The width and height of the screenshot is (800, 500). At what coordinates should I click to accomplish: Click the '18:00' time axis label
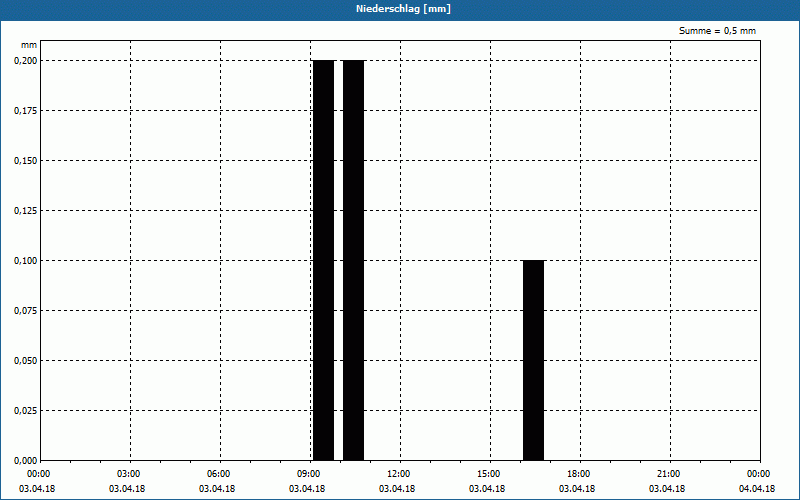pos(579,474)
